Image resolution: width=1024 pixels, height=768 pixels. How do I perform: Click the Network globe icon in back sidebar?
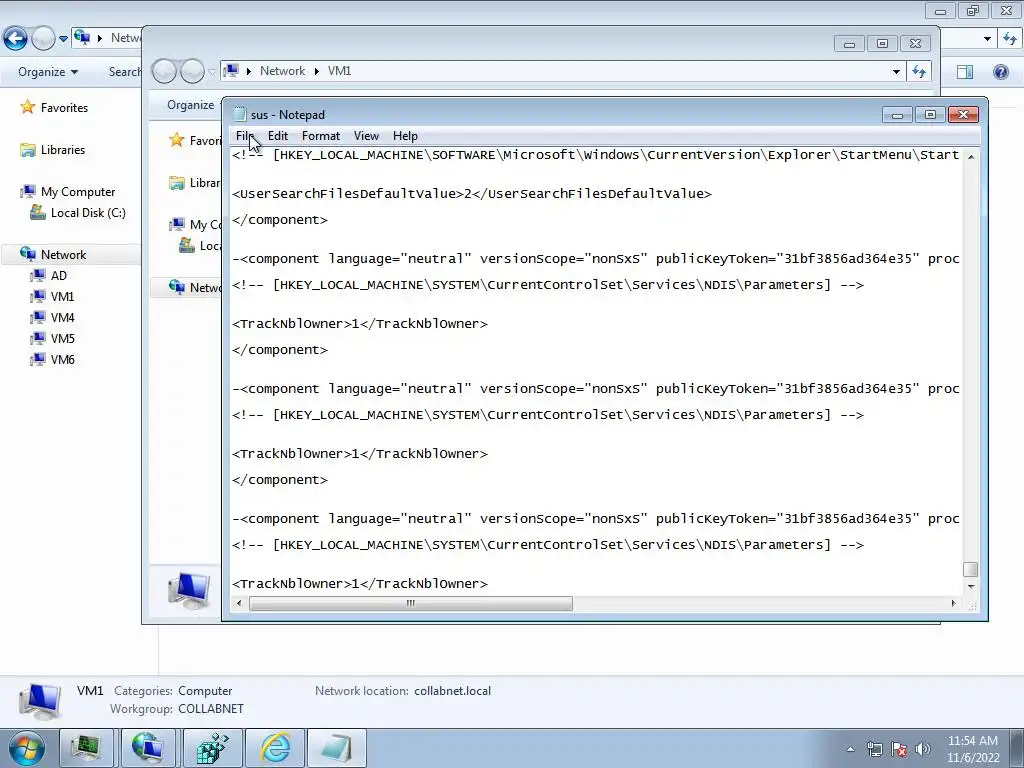click(x=27, y=254)
